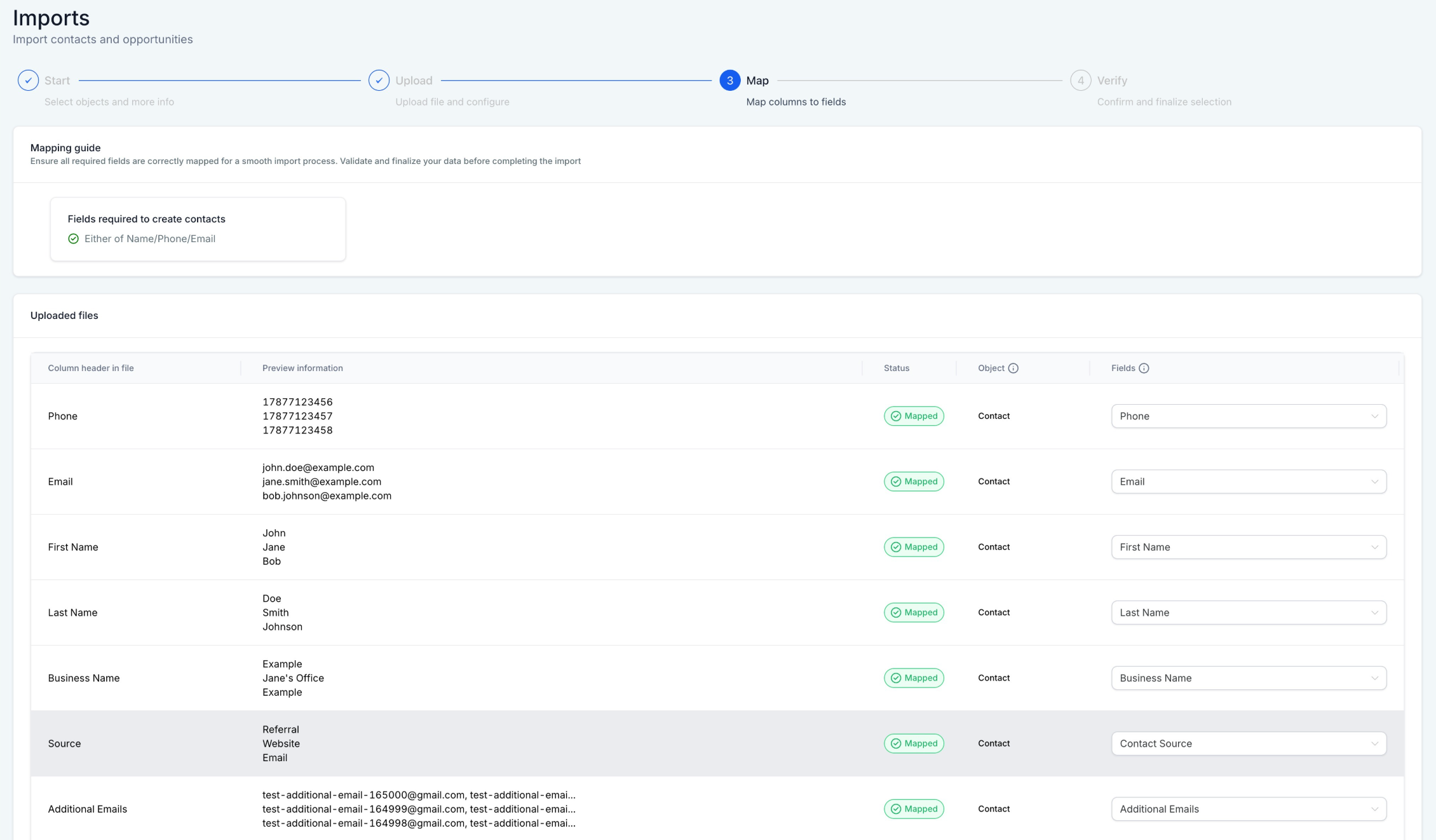Screen dimensions: 1436x840
Task: Click the Start step checkmark circle
Action: (28, 81)
